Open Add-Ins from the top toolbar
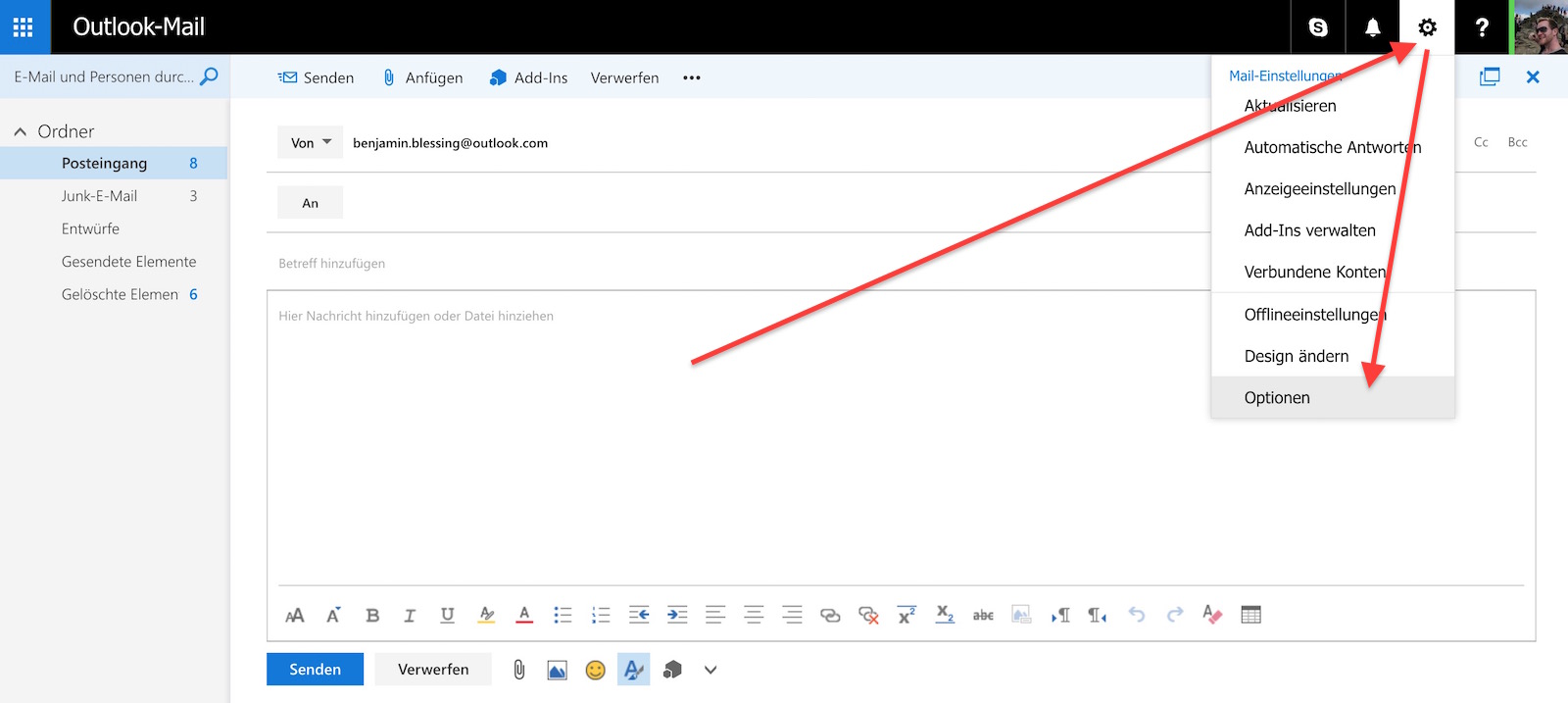Viewport: 1568px width, 703px height. point(528,77)
